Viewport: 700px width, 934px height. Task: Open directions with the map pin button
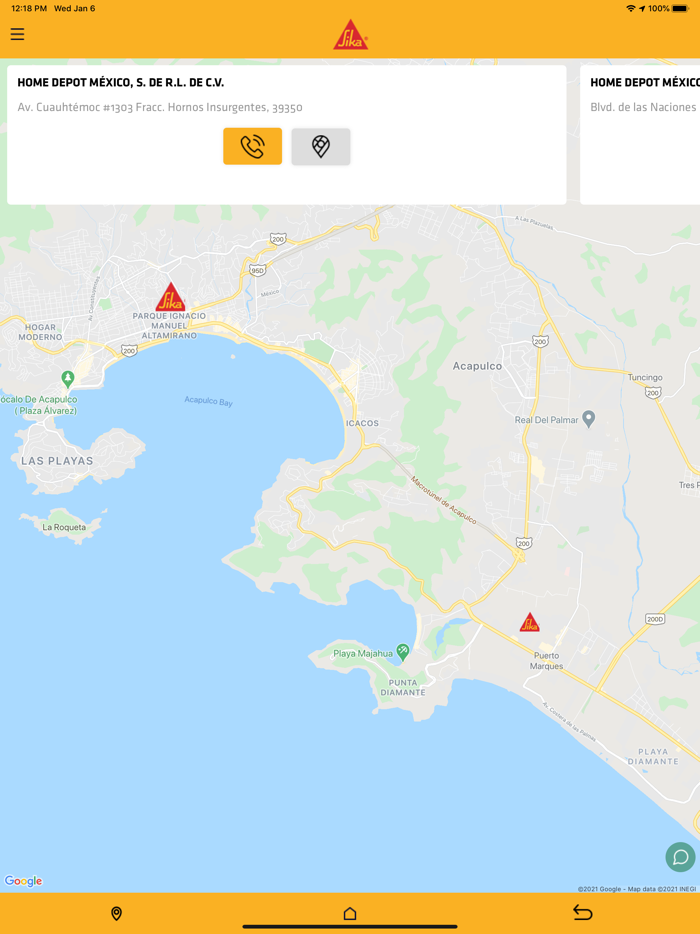tap(321, 146)
